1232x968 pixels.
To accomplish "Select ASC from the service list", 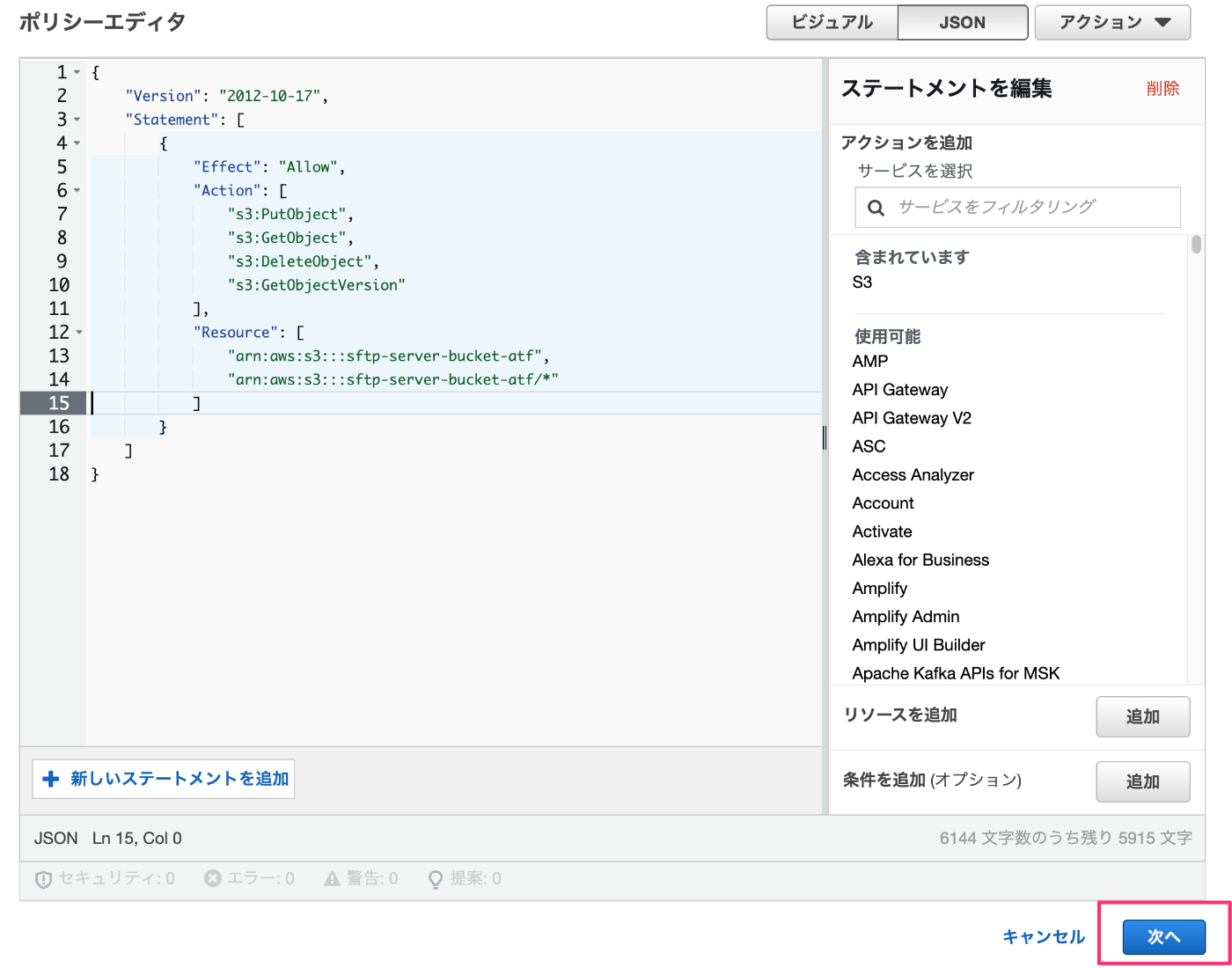I will pyautogui.click(x=869, y=446).
